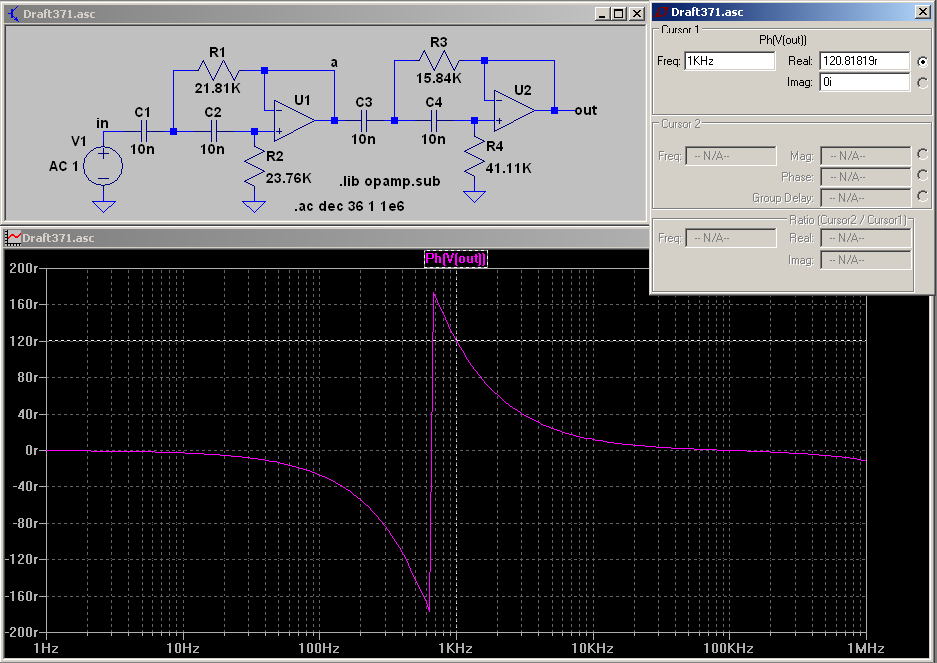Screen dimensions: 937x663
Task: Click the 'in' net label
Action: click(x=103, y=123)
